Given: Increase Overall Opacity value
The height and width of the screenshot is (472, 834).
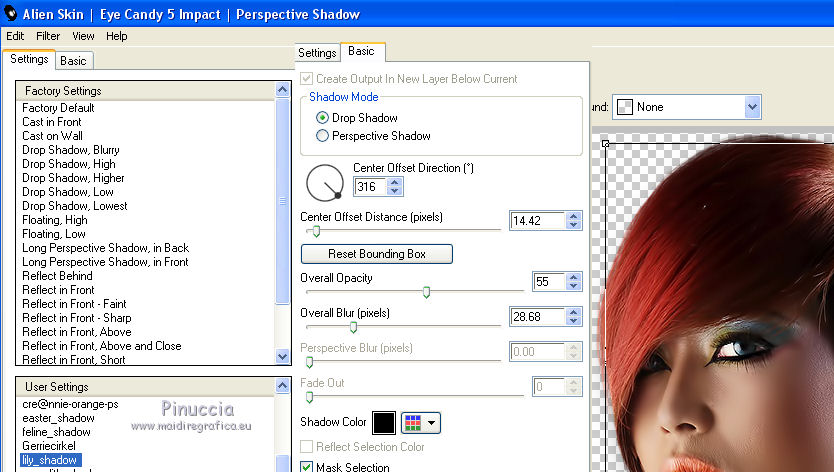Looking at the screenshot, I should (573, 277).
